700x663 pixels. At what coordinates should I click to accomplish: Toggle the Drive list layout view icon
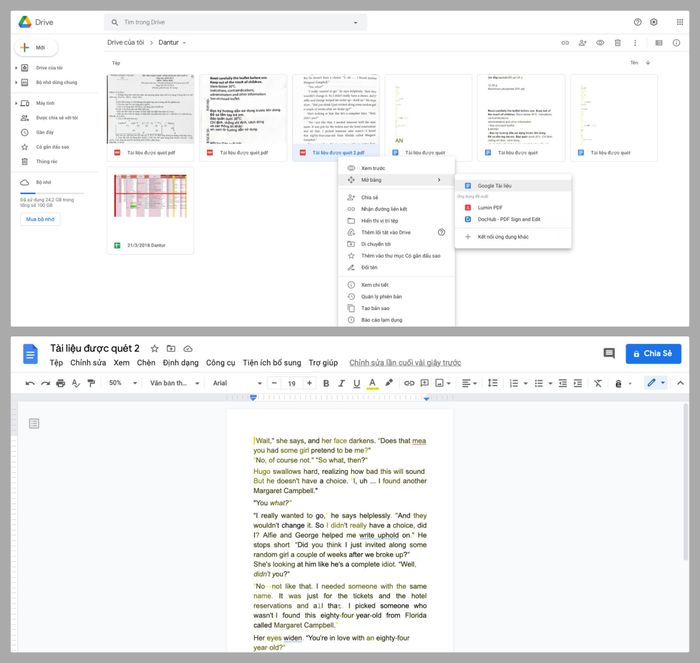click(658, 43)
